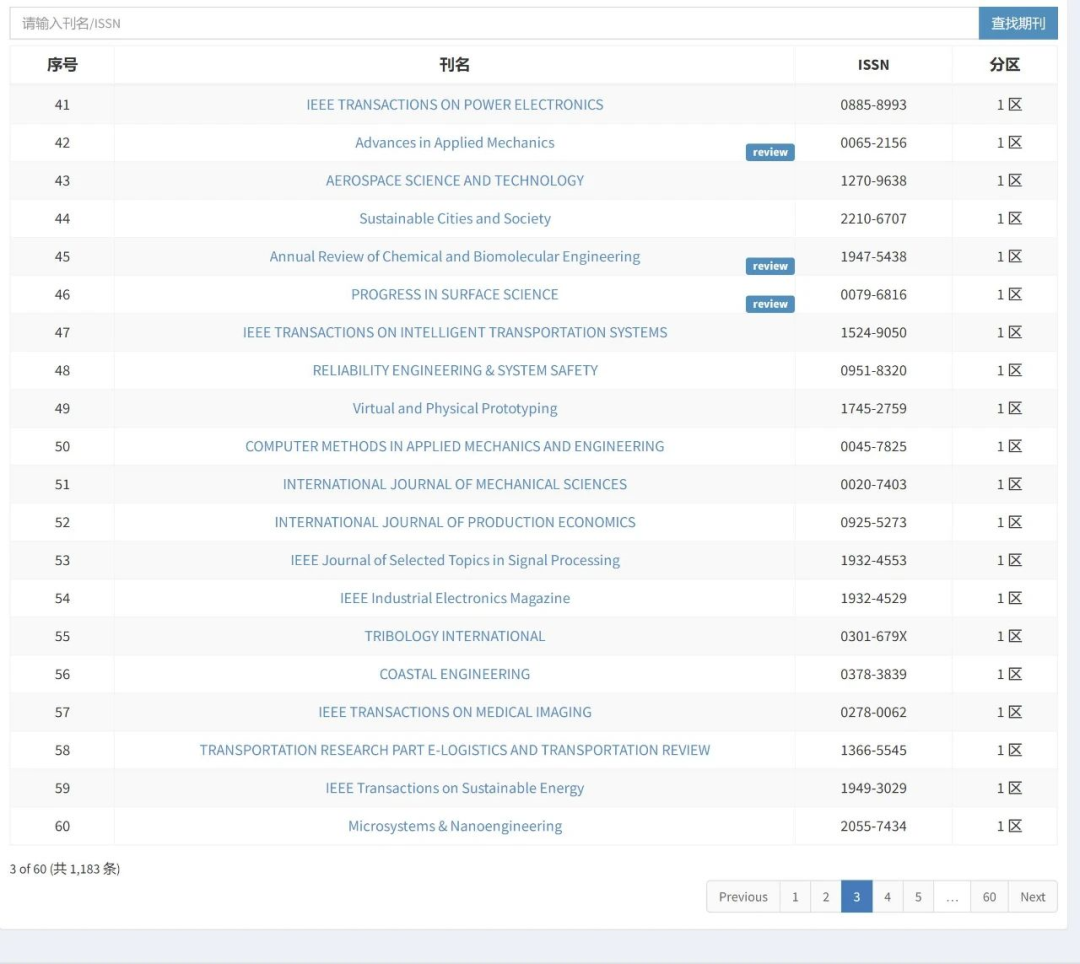Screen dimensions: 1080x964
Task: Go to Previous page of results
Action: point(743,897)
